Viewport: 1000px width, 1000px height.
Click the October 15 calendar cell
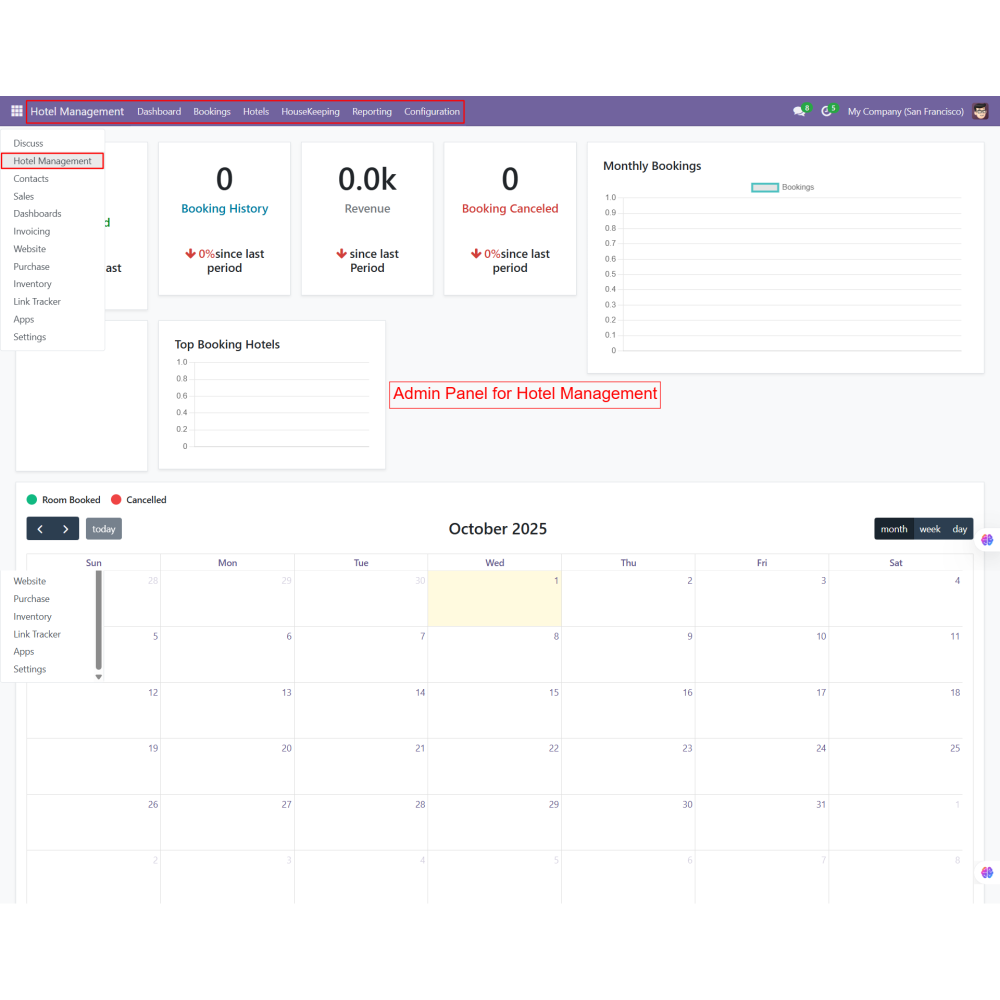point(494,710)
